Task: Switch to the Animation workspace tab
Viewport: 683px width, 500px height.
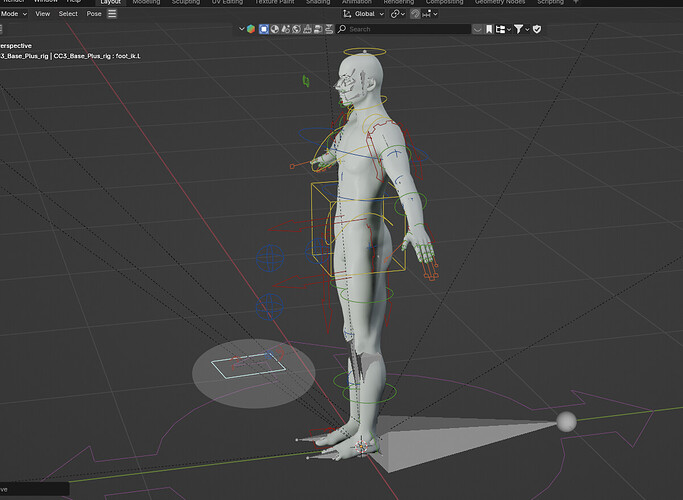Action: pyautogui.click(x=357, y=2)
